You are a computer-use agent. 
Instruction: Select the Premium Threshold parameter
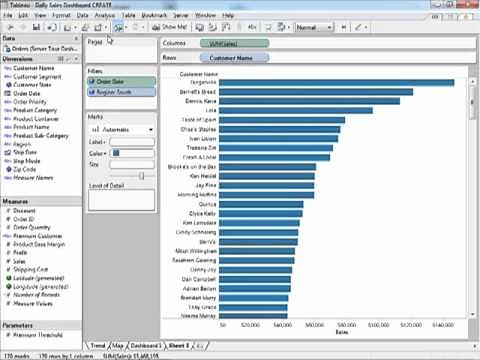37,335
